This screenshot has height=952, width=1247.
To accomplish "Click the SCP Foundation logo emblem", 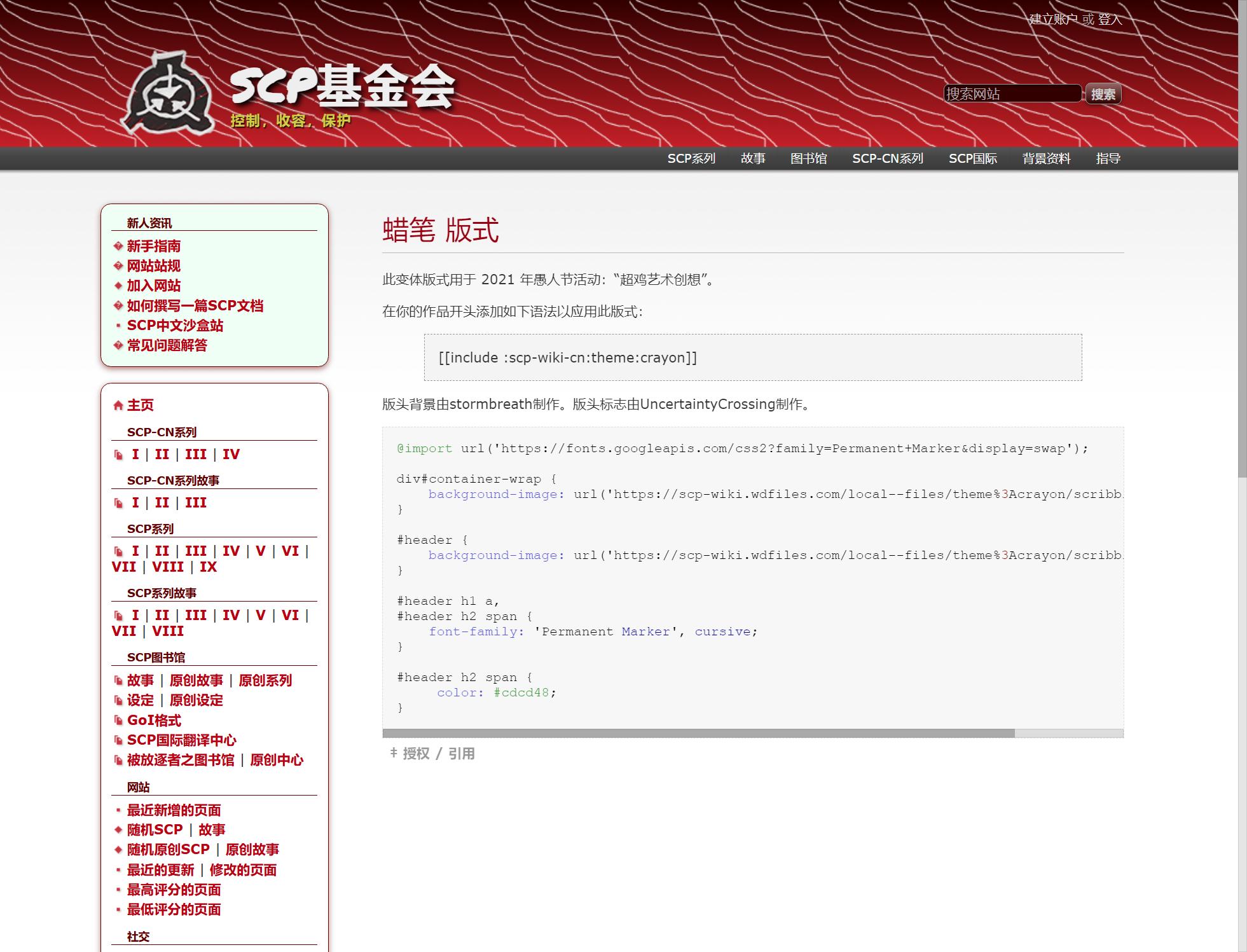I will click(x=169, y=93).
